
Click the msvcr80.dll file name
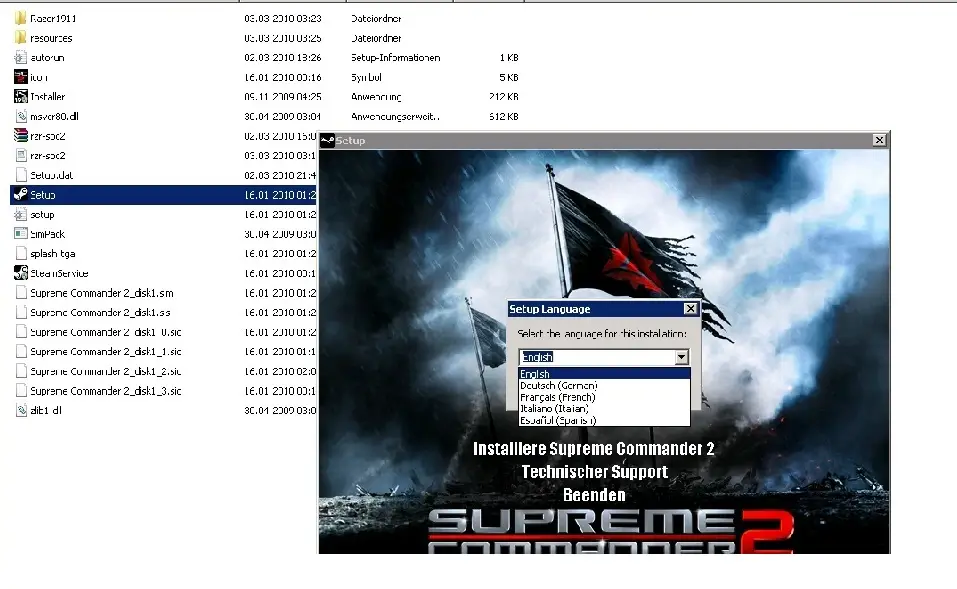coord(54,116)
